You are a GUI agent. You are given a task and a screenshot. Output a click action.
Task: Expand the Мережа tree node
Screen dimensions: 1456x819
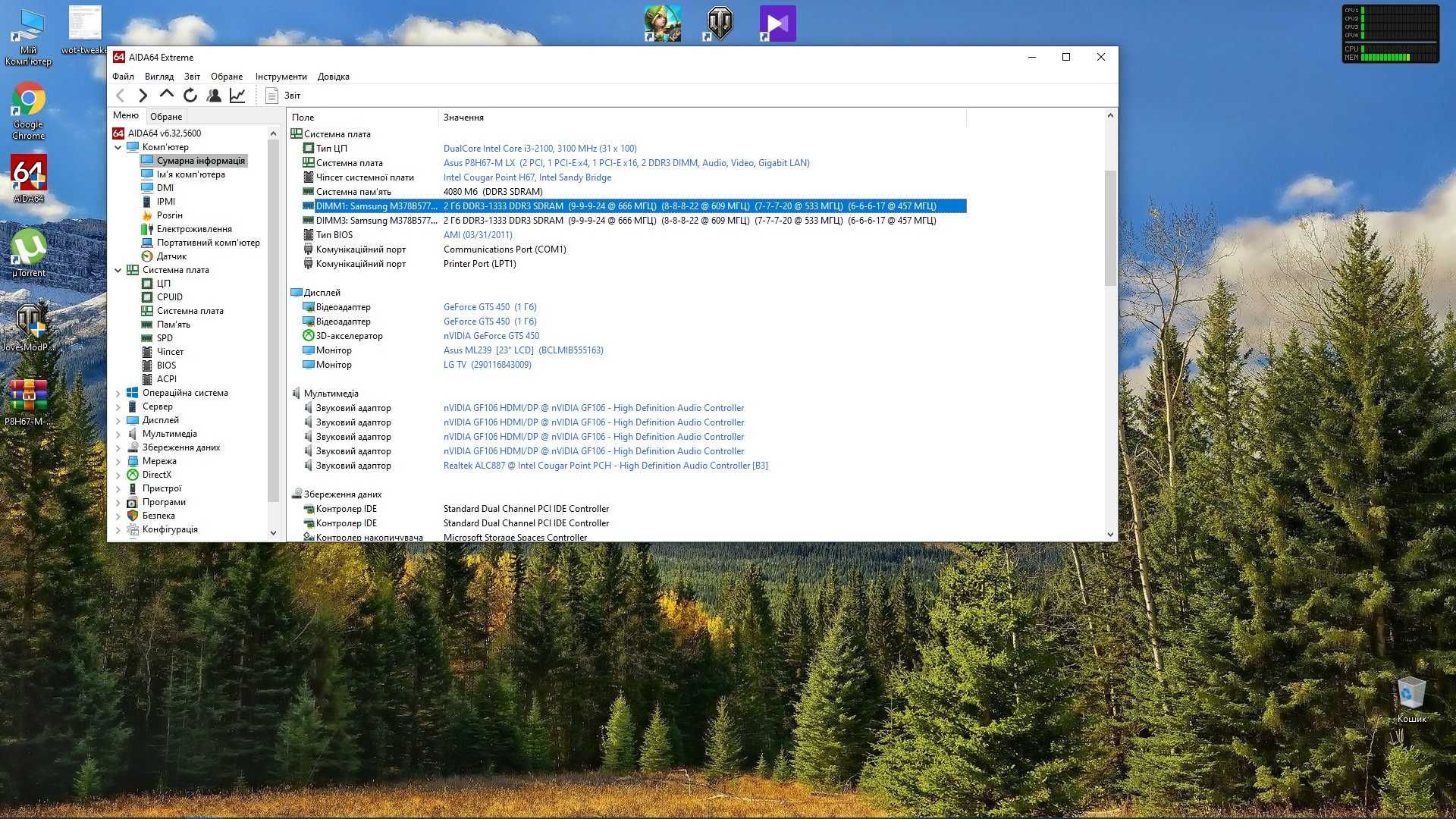coord(118,461)
